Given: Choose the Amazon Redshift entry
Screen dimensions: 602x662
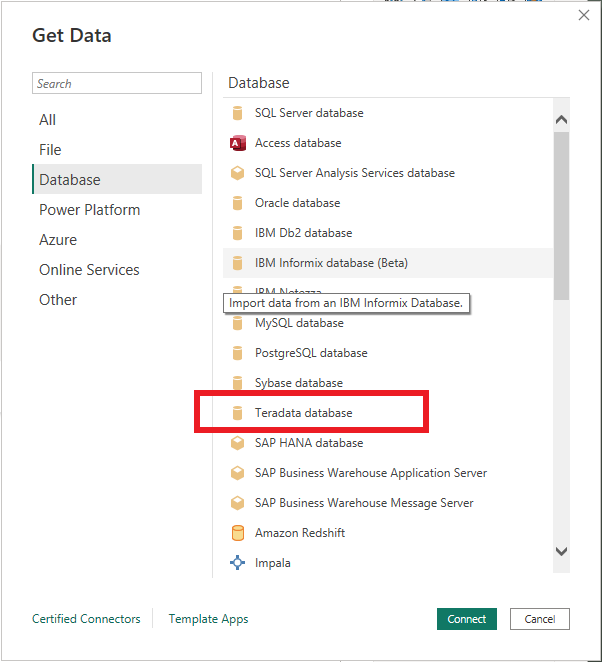Looking at the screenshot, I should [x=388, y=533].
